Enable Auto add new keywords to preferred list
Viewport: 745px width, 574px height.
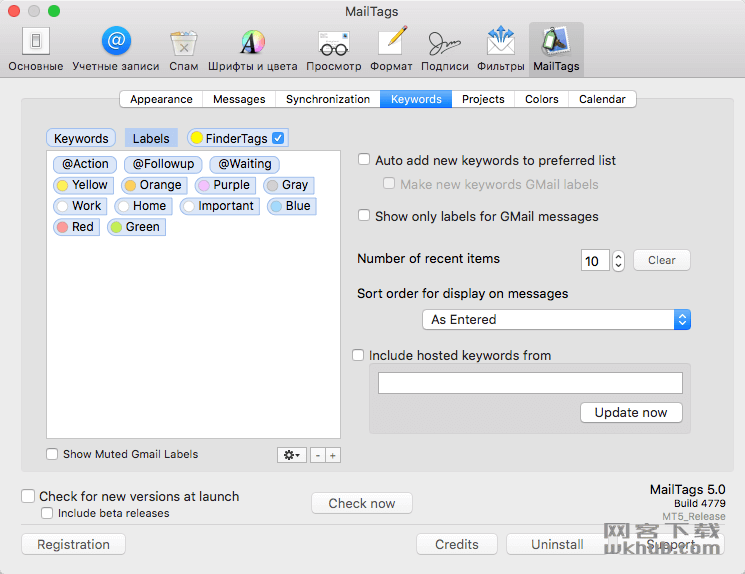(x=364, y=159)
